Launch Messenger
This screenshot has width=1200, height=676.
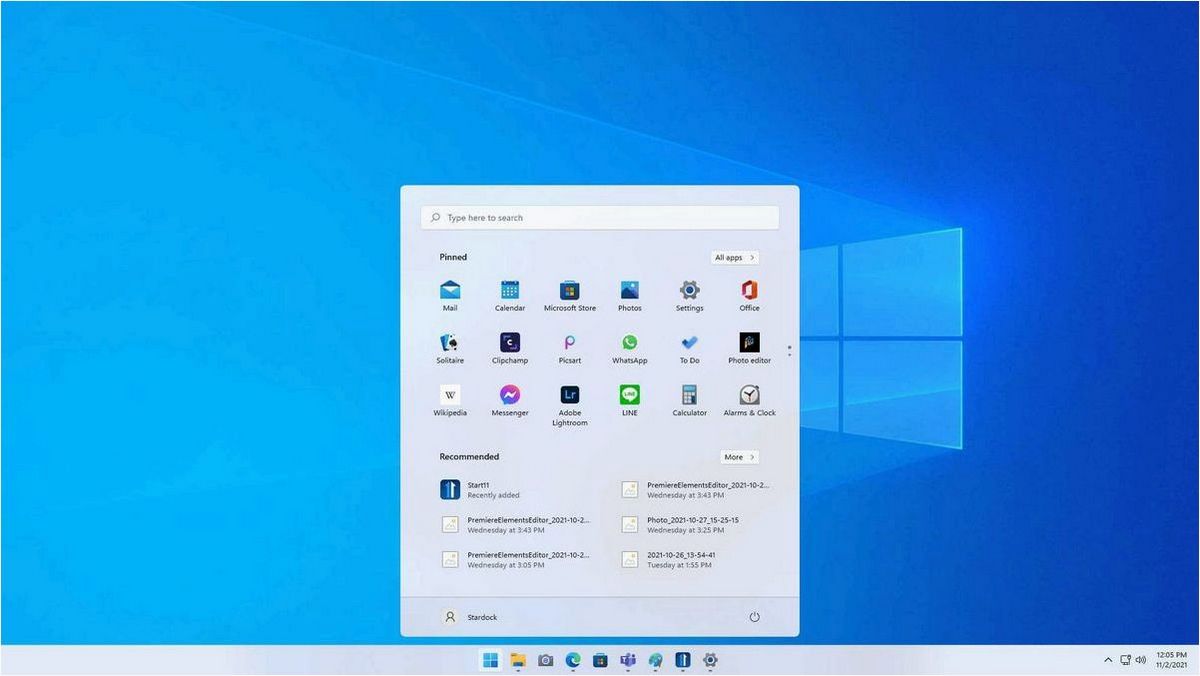[510, 400]
